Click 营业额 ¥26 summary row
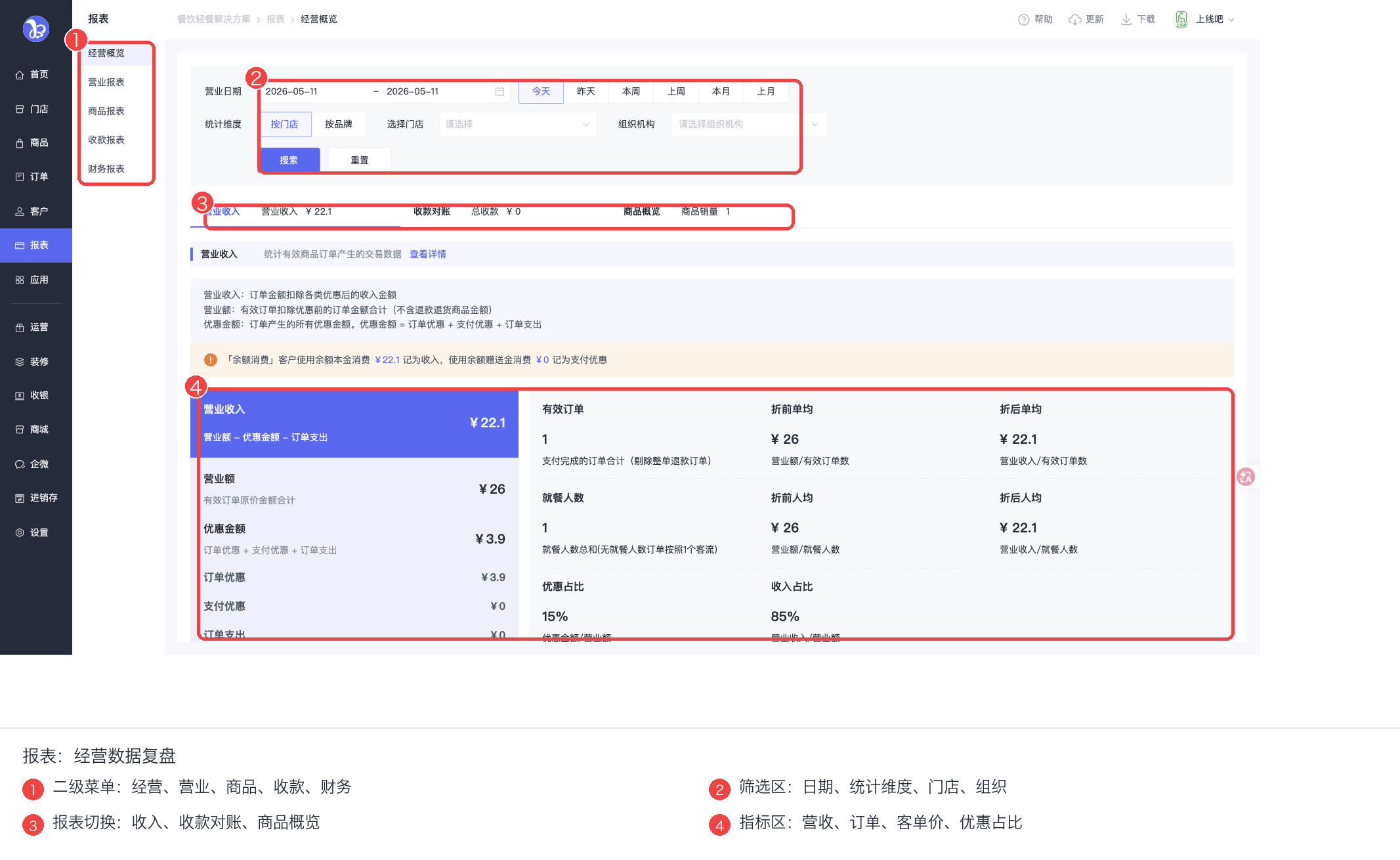Screen dimensions: 1400x860 point(354,489)
